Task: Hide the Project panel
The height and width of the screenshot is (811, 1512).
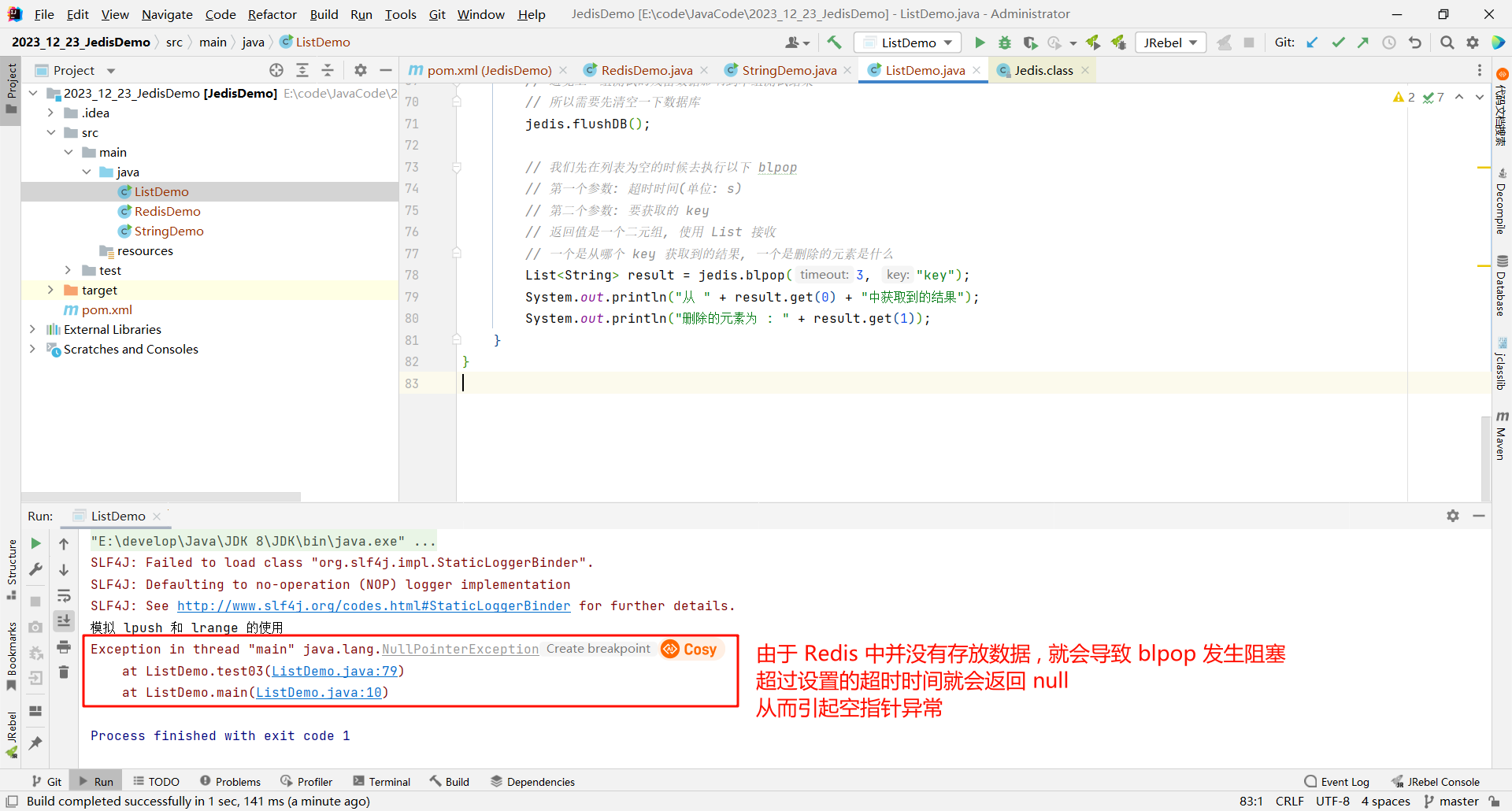Action: click(x=386, y=70)
